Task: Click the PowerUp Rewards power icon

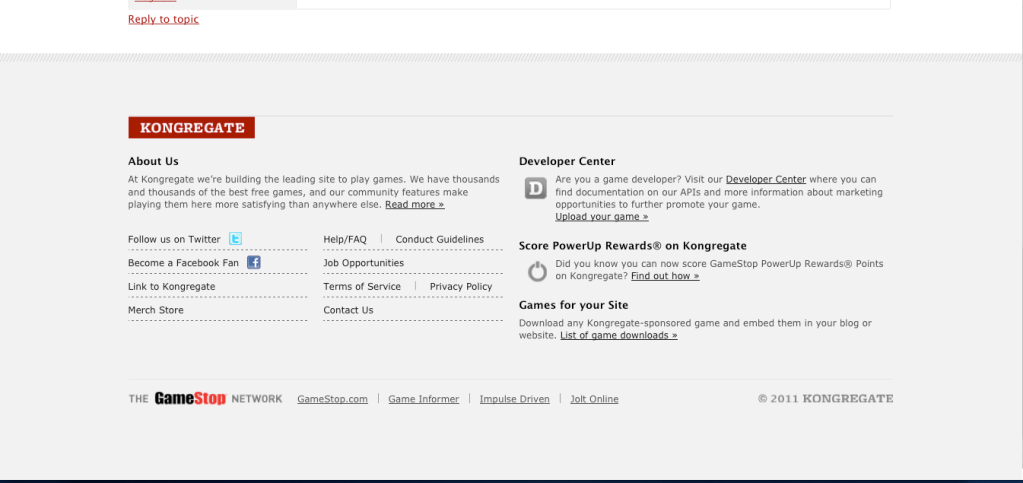Action: (x=537, y=271)
